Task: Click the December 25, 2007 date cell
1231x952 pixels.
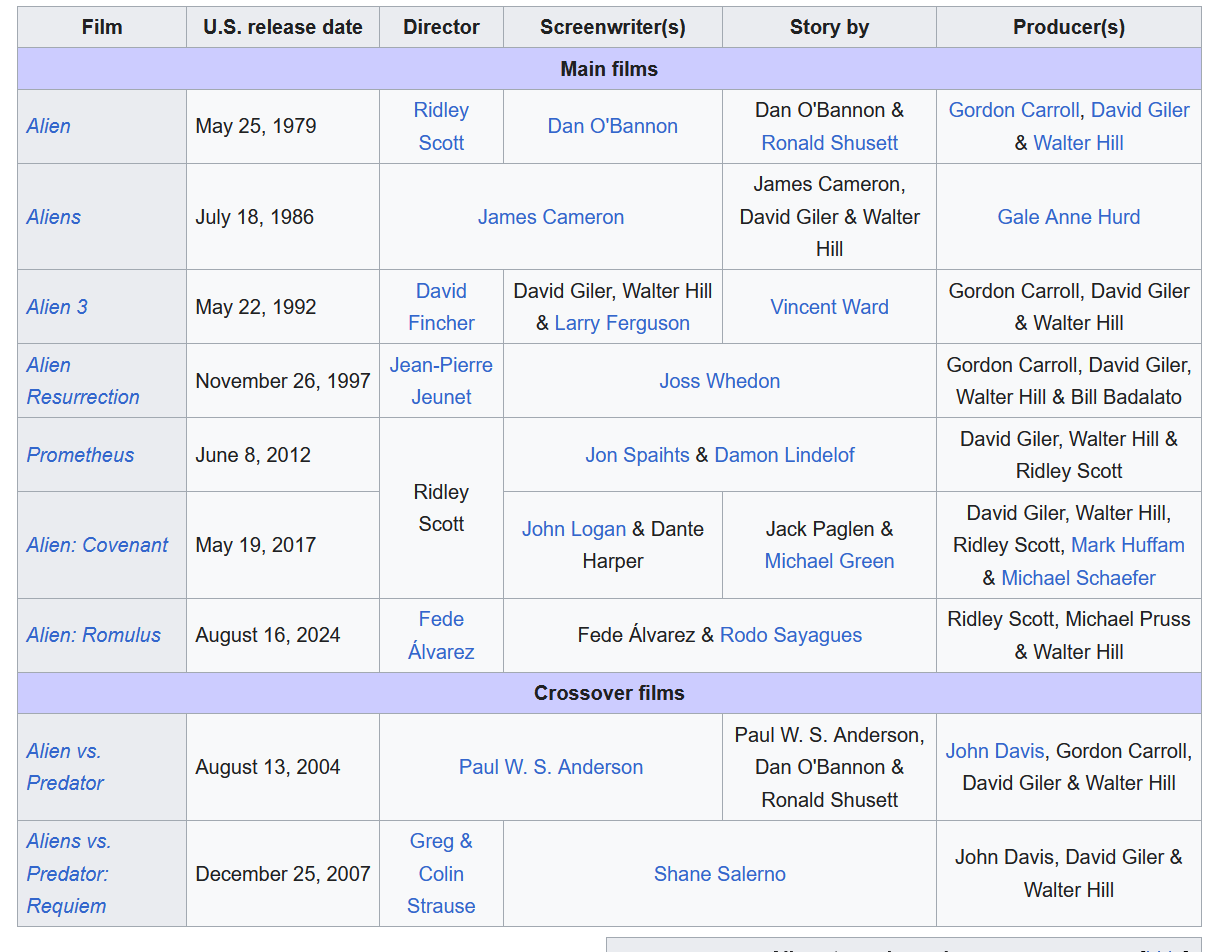Action: (283, 874)
